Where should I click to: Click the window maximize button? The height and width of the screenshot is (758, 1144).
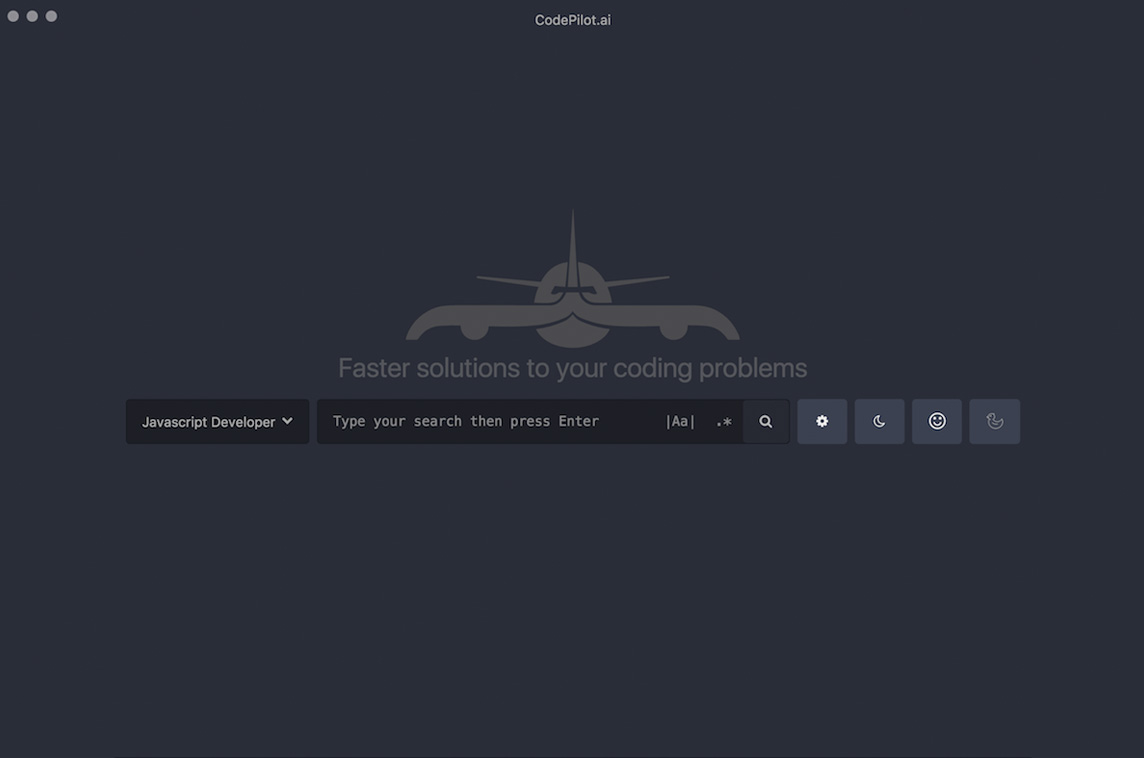pos(51,16)
